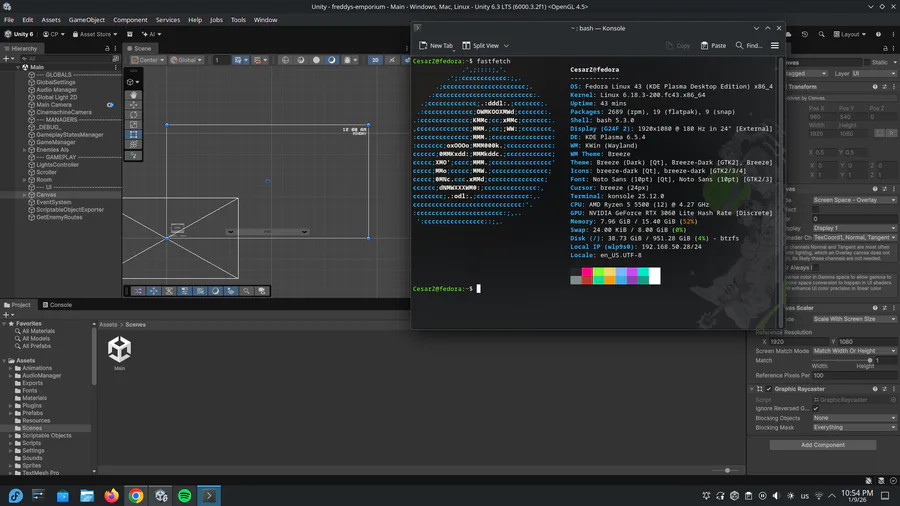Switch to the Project tab
This screenshot has width=900, height=506.
[17, 305]
